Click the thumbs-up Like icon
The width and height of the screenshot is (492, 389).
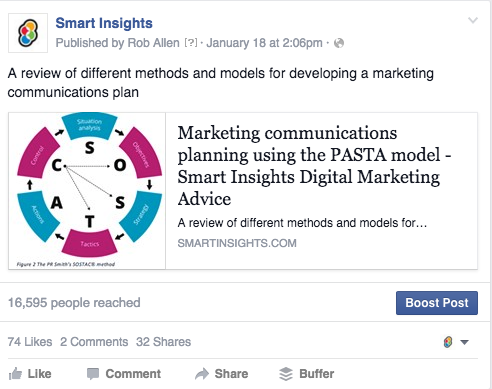(15, 374)
